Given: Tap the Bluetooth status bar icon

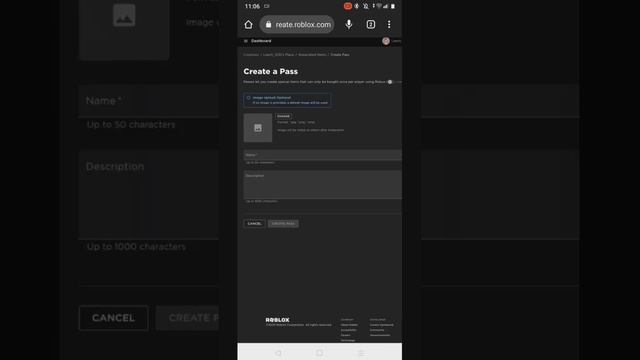Looking at the screenshot, I should tap(357, 6).
